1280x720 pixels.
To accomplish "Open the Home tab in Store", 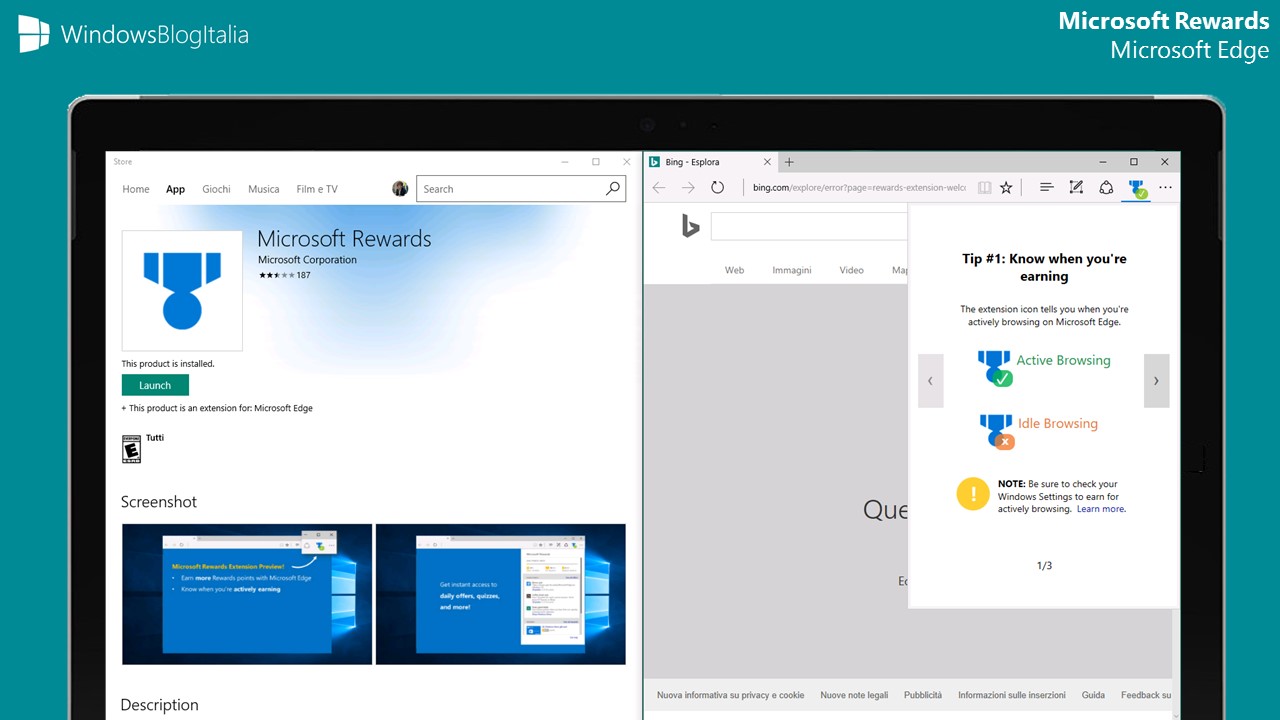I will pyautogui.click(x=136, y=189).
